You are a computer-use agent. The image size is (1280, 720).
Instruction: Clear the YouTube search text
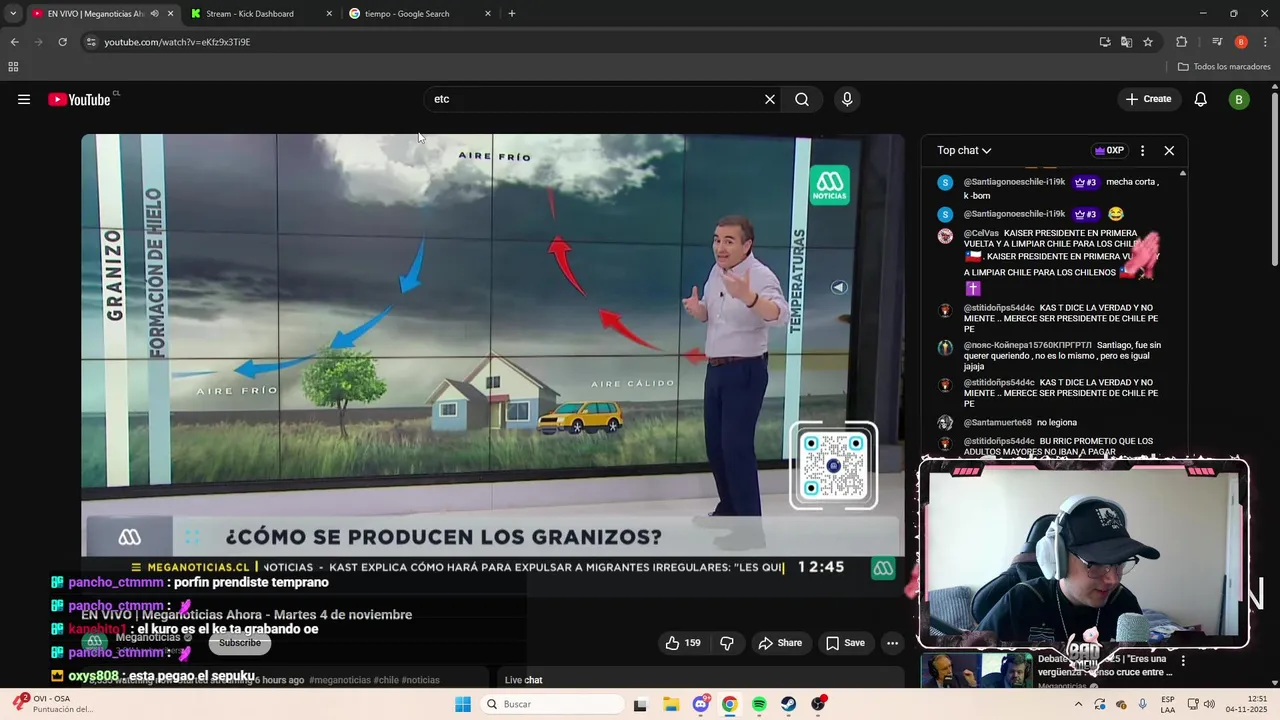770,99
